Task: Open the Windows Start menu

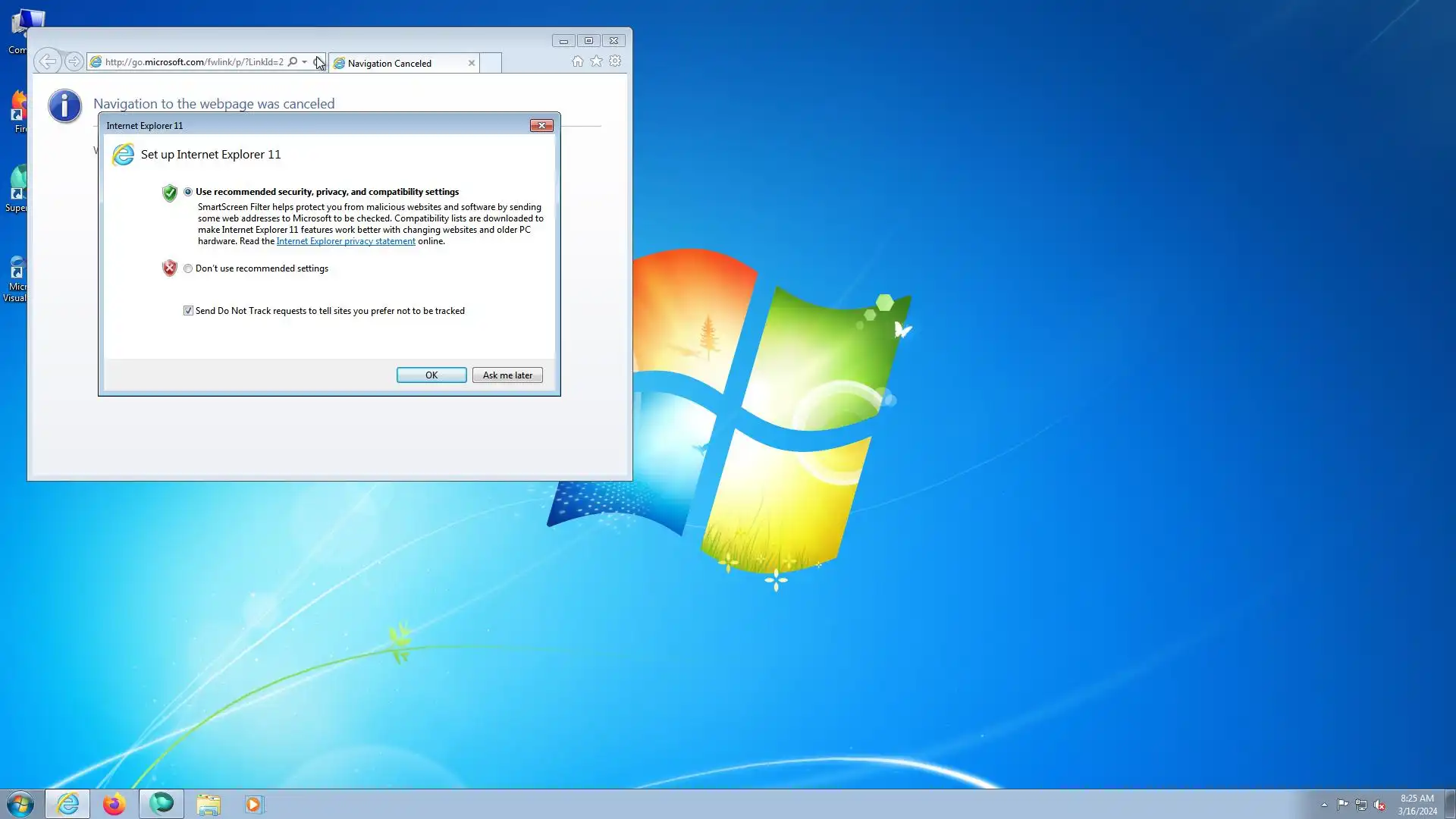Action: tap(20, 804)
